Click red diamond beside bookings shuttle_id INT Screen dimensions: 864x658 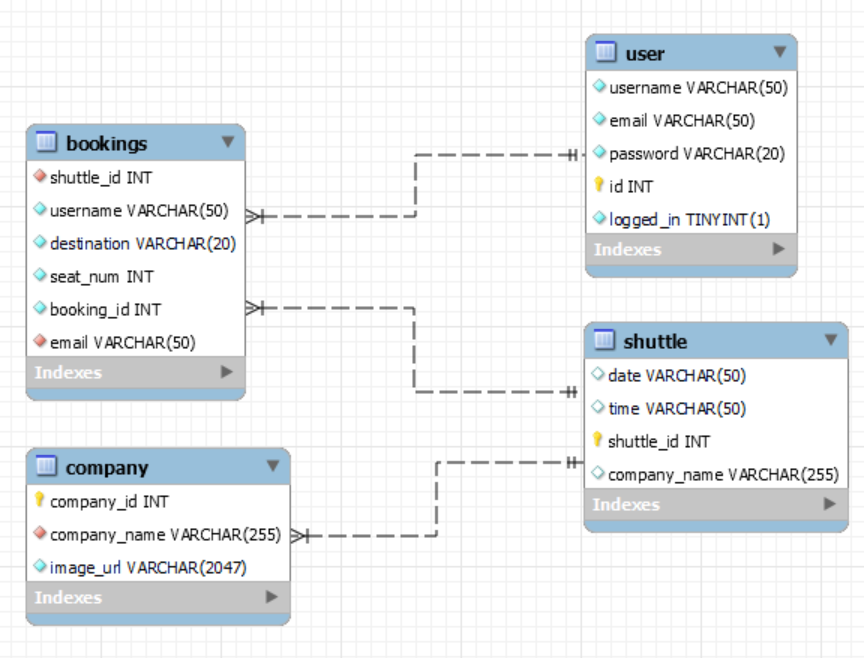[x=40, y=176]
